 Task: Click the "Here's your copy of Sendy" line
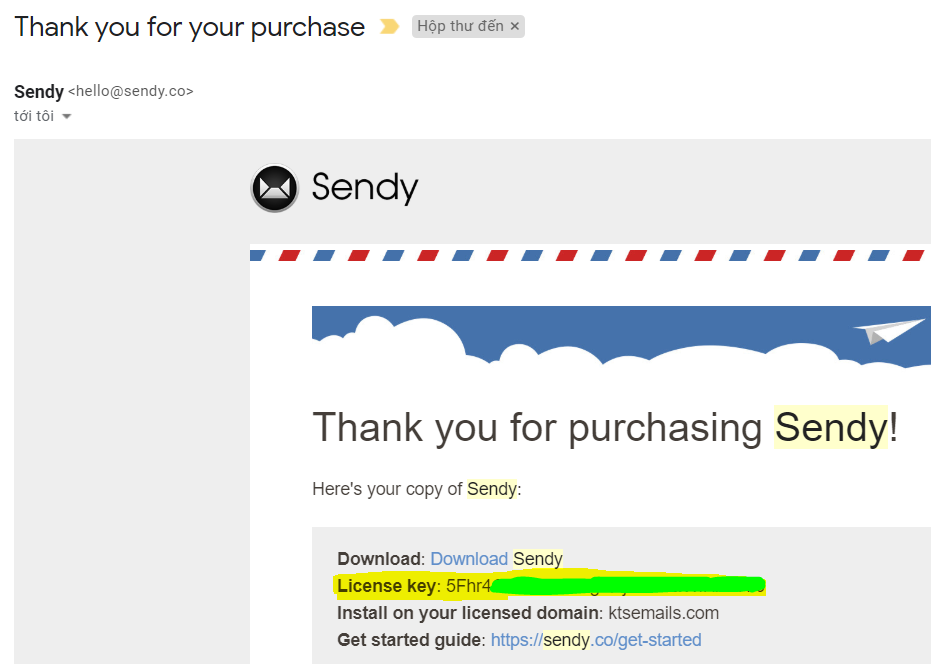coord(416,489)
